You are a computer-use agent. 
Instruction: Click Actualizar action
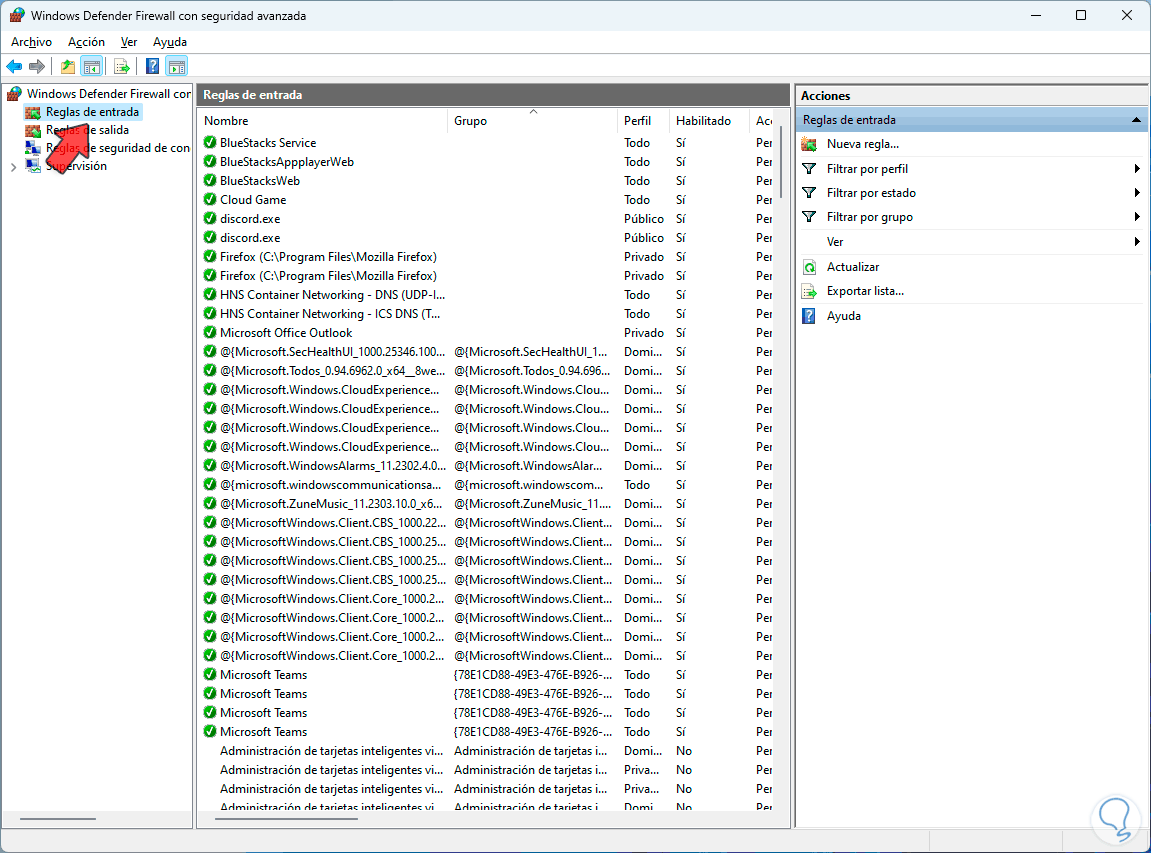point(852,267)
